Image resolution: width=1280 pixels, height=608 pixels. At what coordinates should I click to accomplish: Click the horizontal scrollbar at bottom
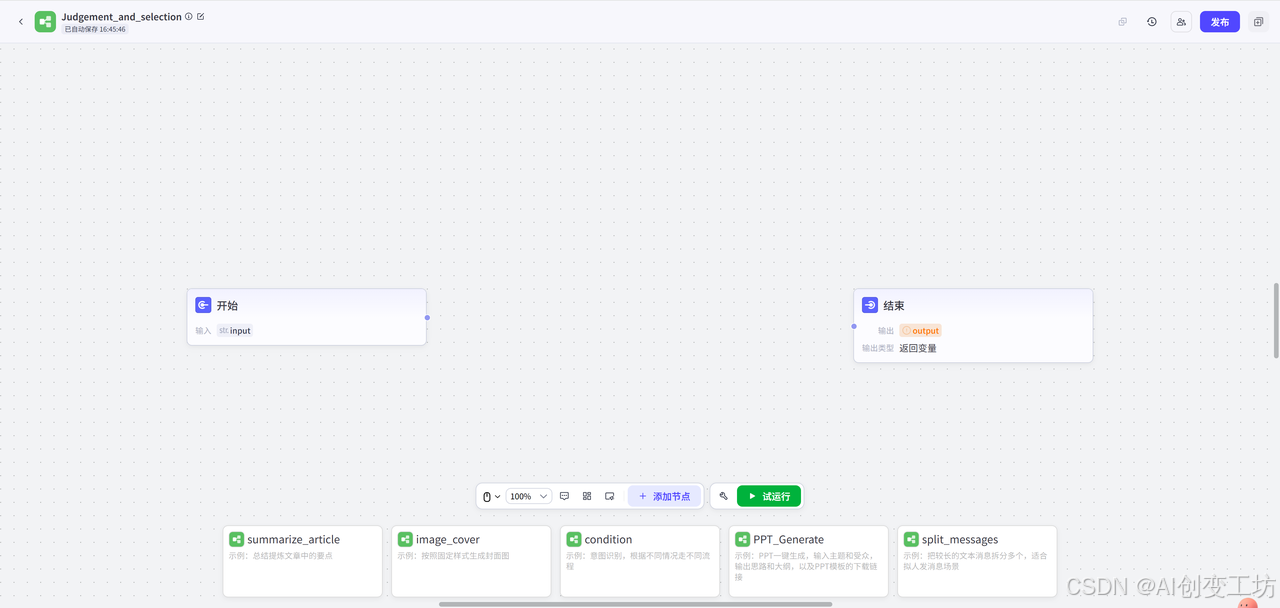pos(635,604)
